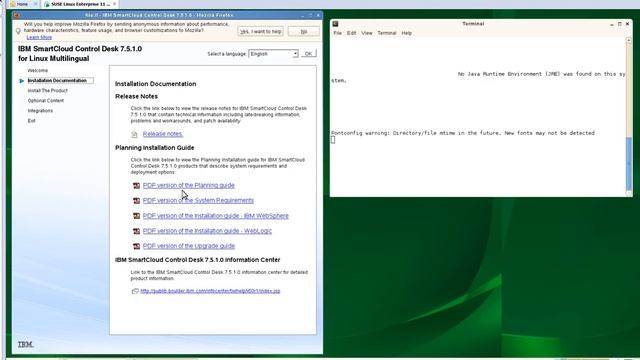Click the Release Notes heading
This screenshot has width=640, height=360.
click(136, 96)
